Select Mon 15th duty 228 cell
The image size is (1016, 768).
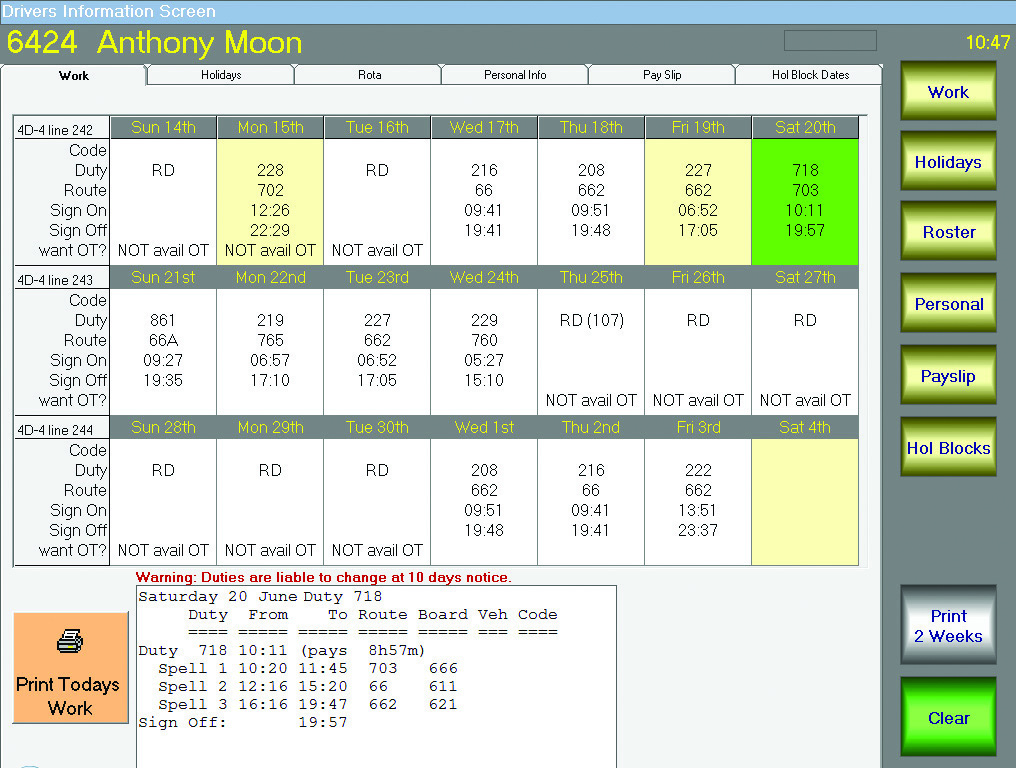click(270, 200)
